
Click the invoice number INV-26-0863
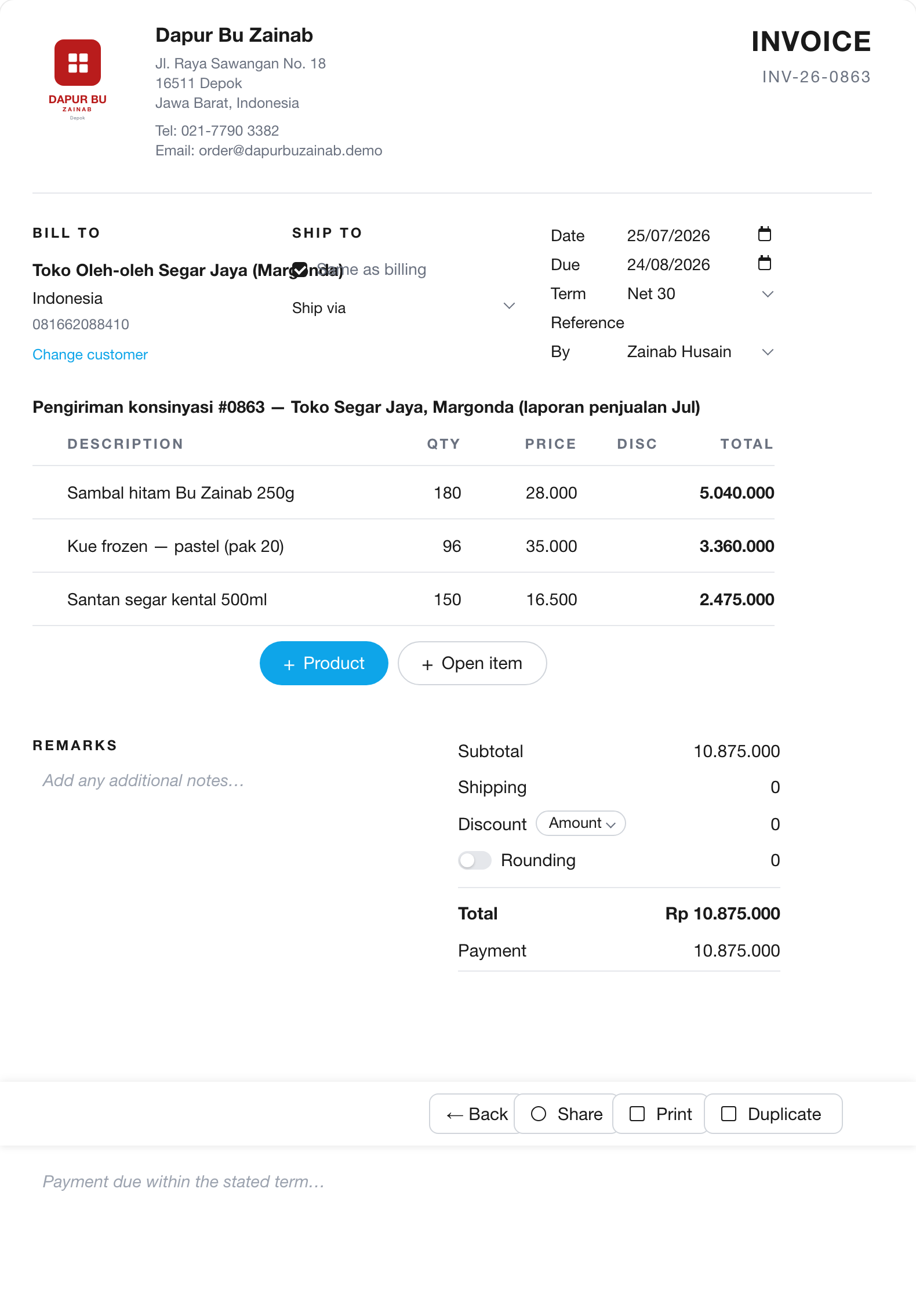[816, 77]
